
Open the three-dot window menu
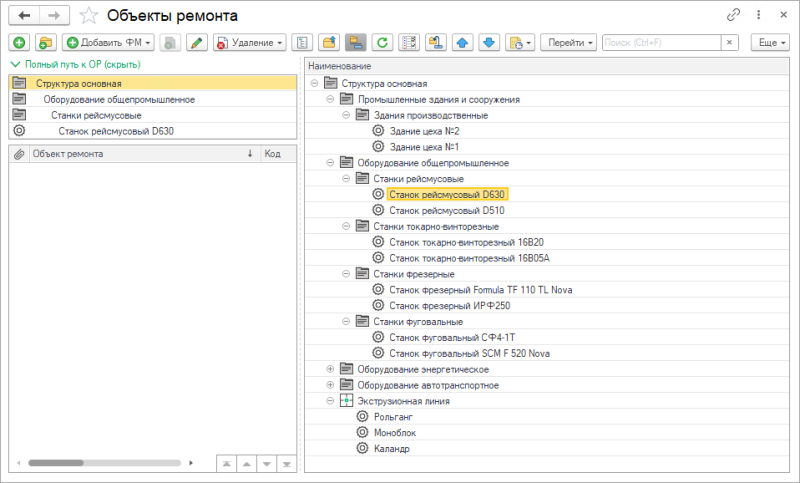click(759, 15)
